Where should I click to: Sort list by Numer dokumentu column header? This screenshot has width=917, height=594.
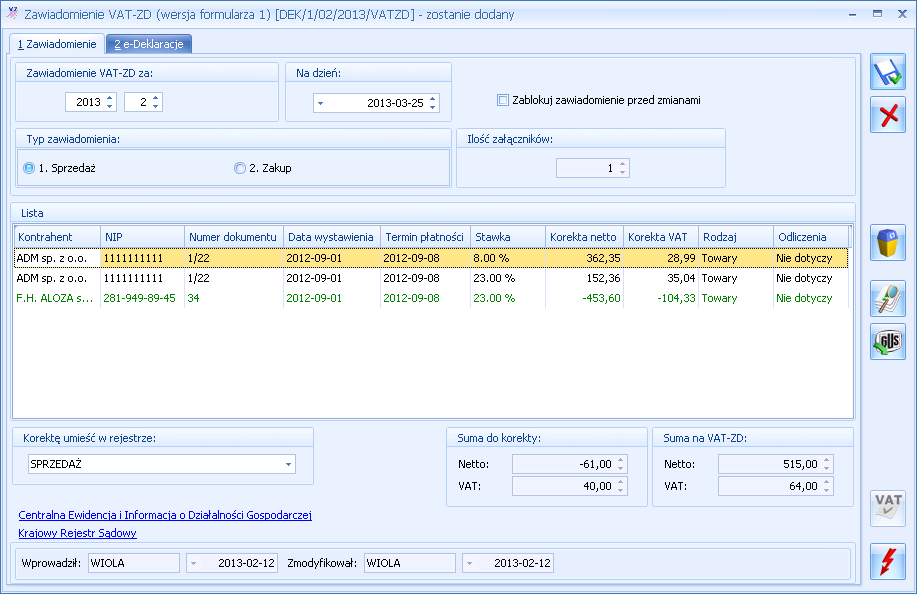[233, 237]
